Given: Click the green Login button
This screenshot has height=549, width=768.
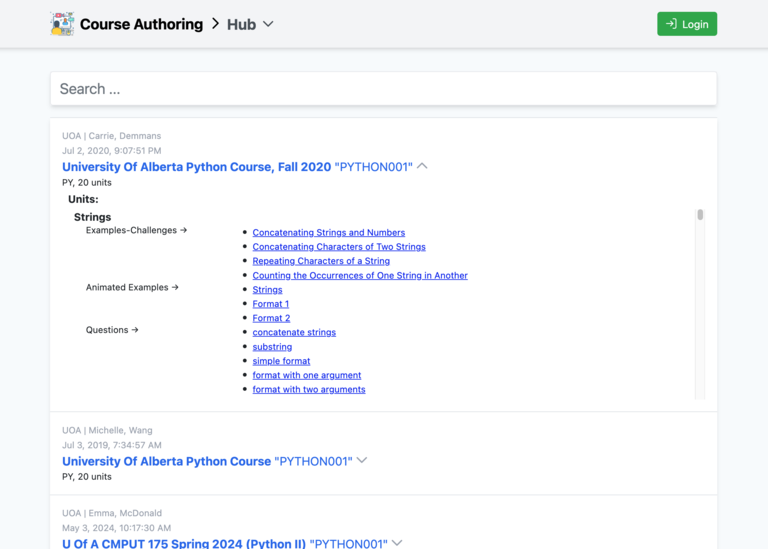Looking at the screenshot, I should (x=687, y=24).
